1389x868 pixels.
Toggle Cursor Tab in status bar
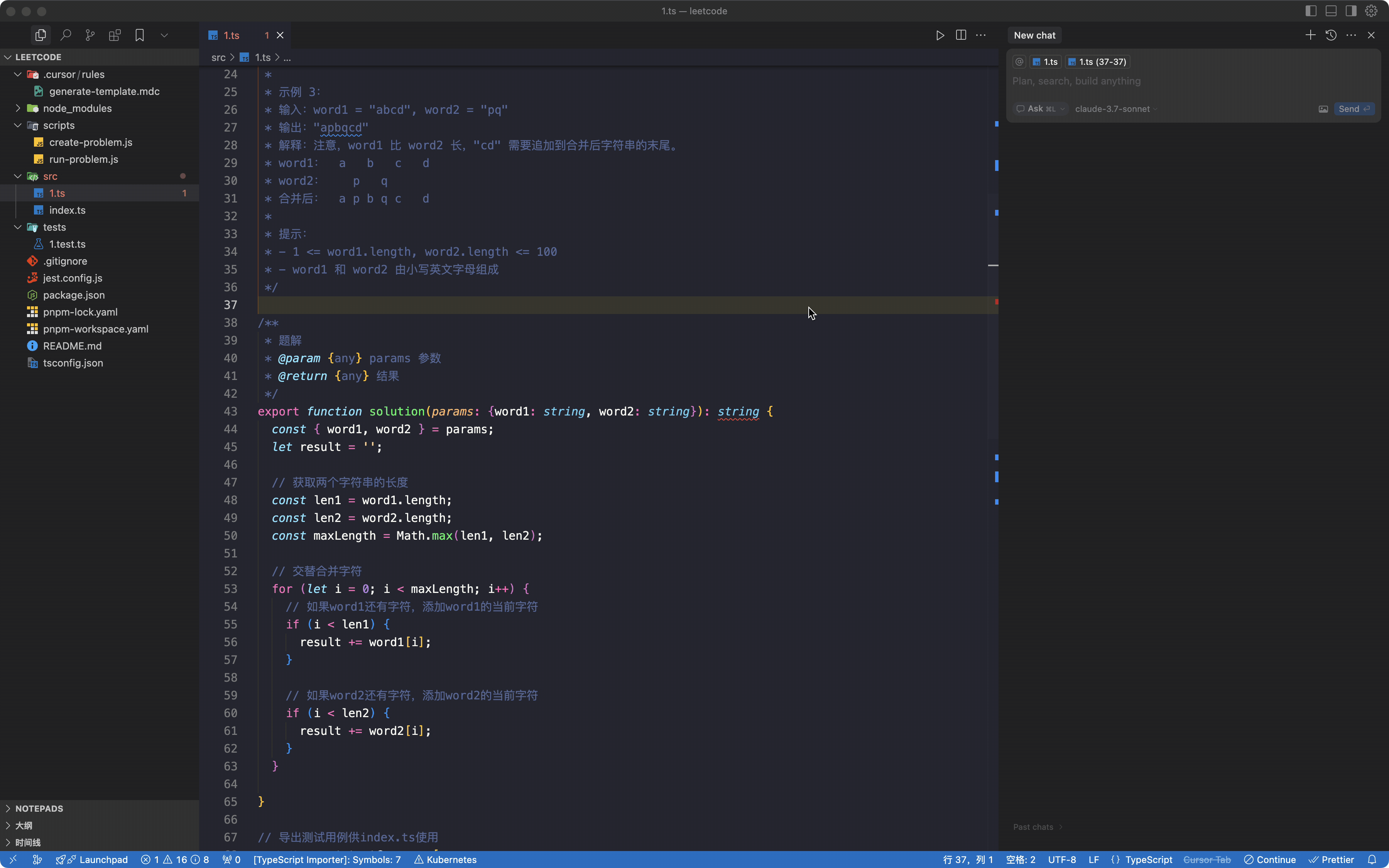pos(1207,860)
